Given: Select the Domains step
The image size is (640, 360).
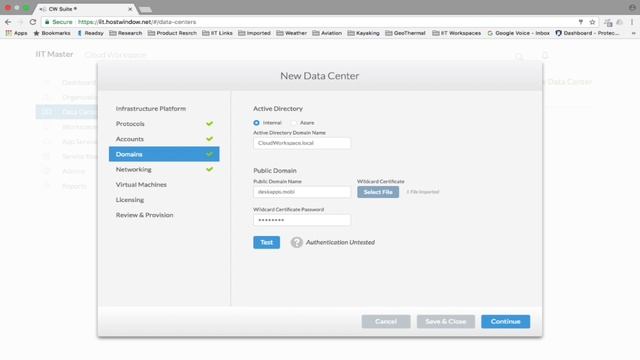Looking at the screenshot, I should coord(164,154).
